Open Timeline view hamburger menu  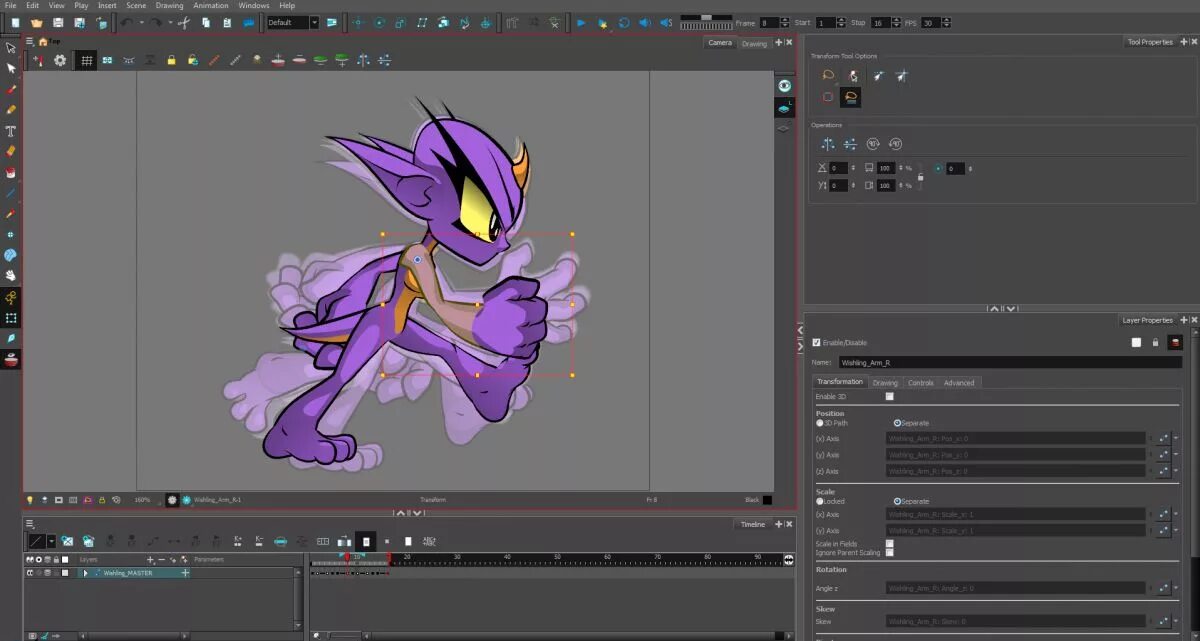[29, 523]
